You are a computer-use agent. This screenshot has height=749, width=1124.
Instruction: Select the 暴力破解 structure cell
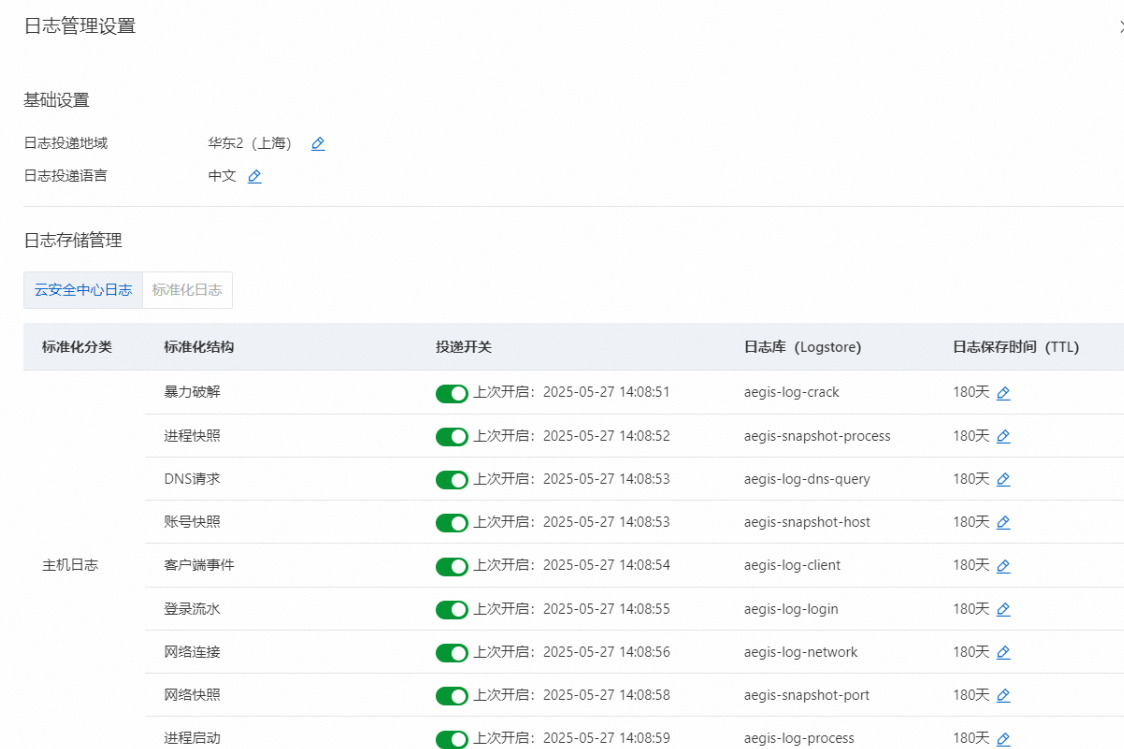[192, 392]
